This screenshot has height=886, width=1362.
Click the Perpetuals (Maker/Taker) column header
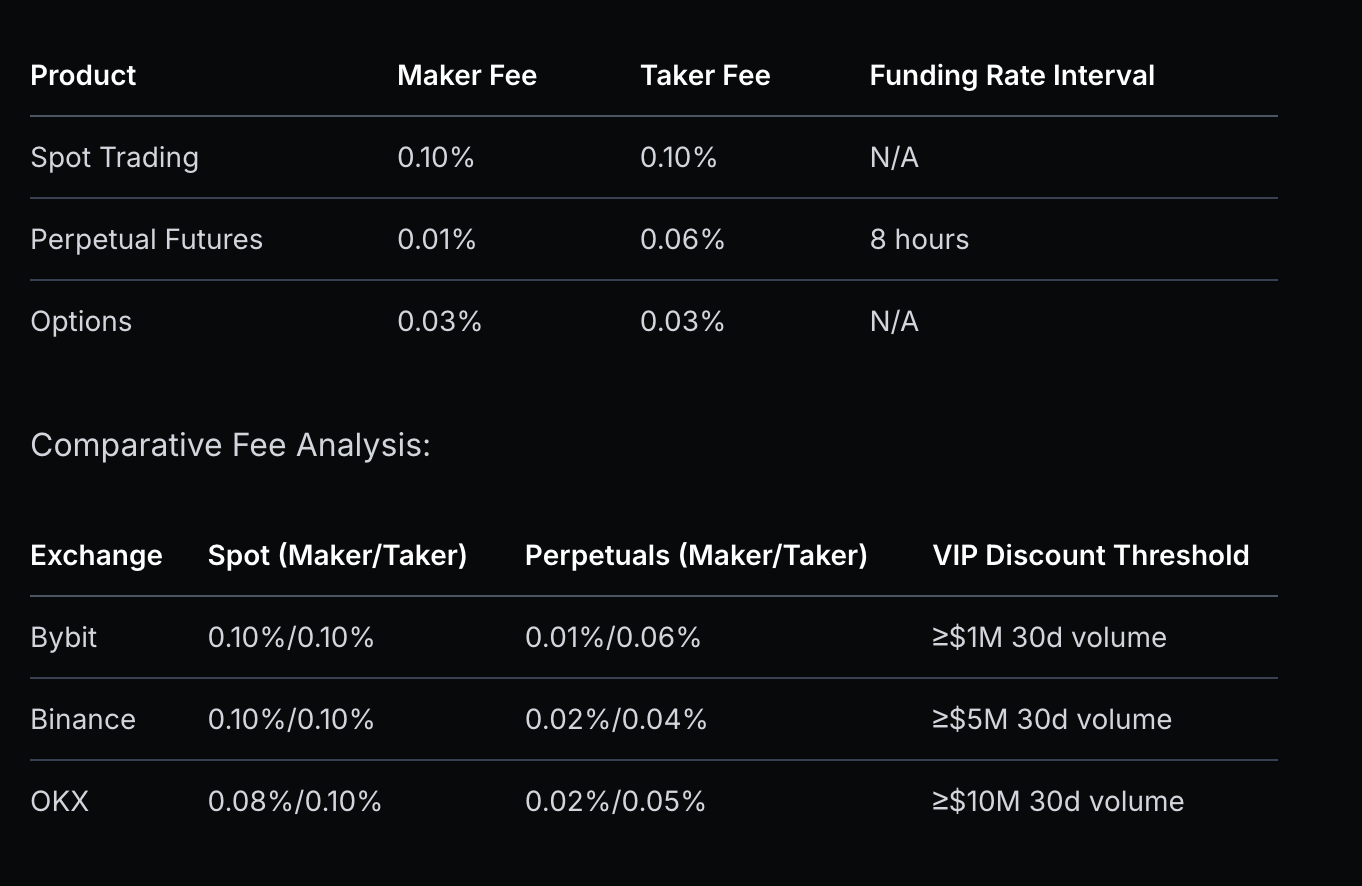point(696,556)
